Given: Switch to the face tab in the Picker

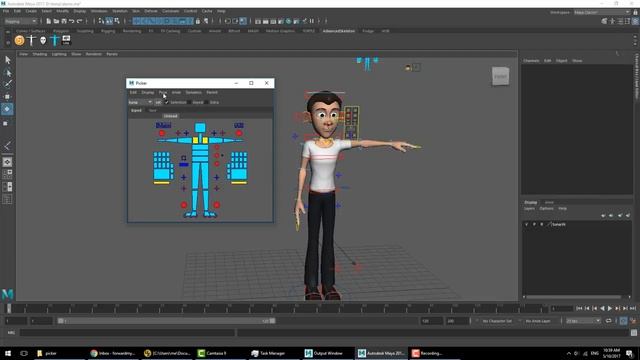Looking at the screenshot, I should coord(152,110).
